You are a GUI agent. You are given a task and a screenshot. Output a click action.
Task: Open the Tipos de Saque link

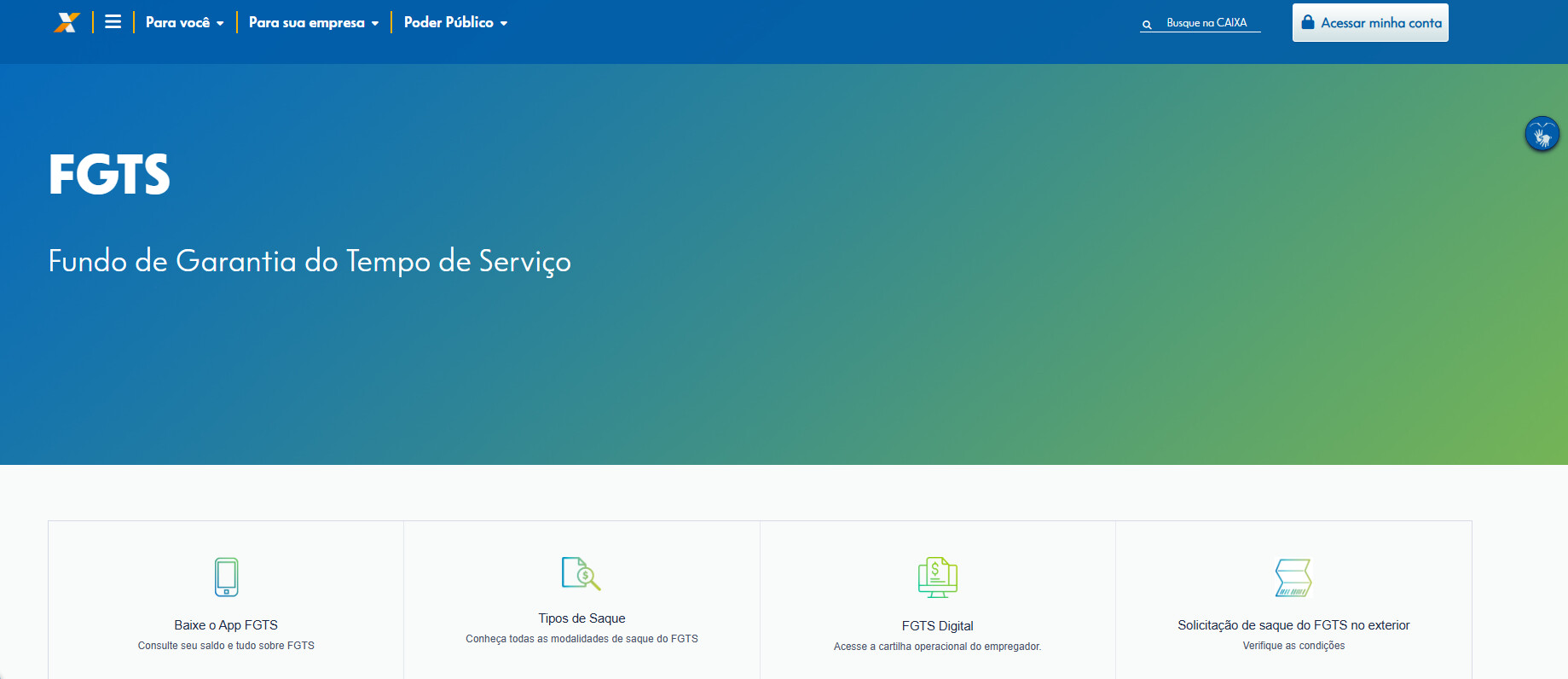pyautogui.click(x=581, y=618)
